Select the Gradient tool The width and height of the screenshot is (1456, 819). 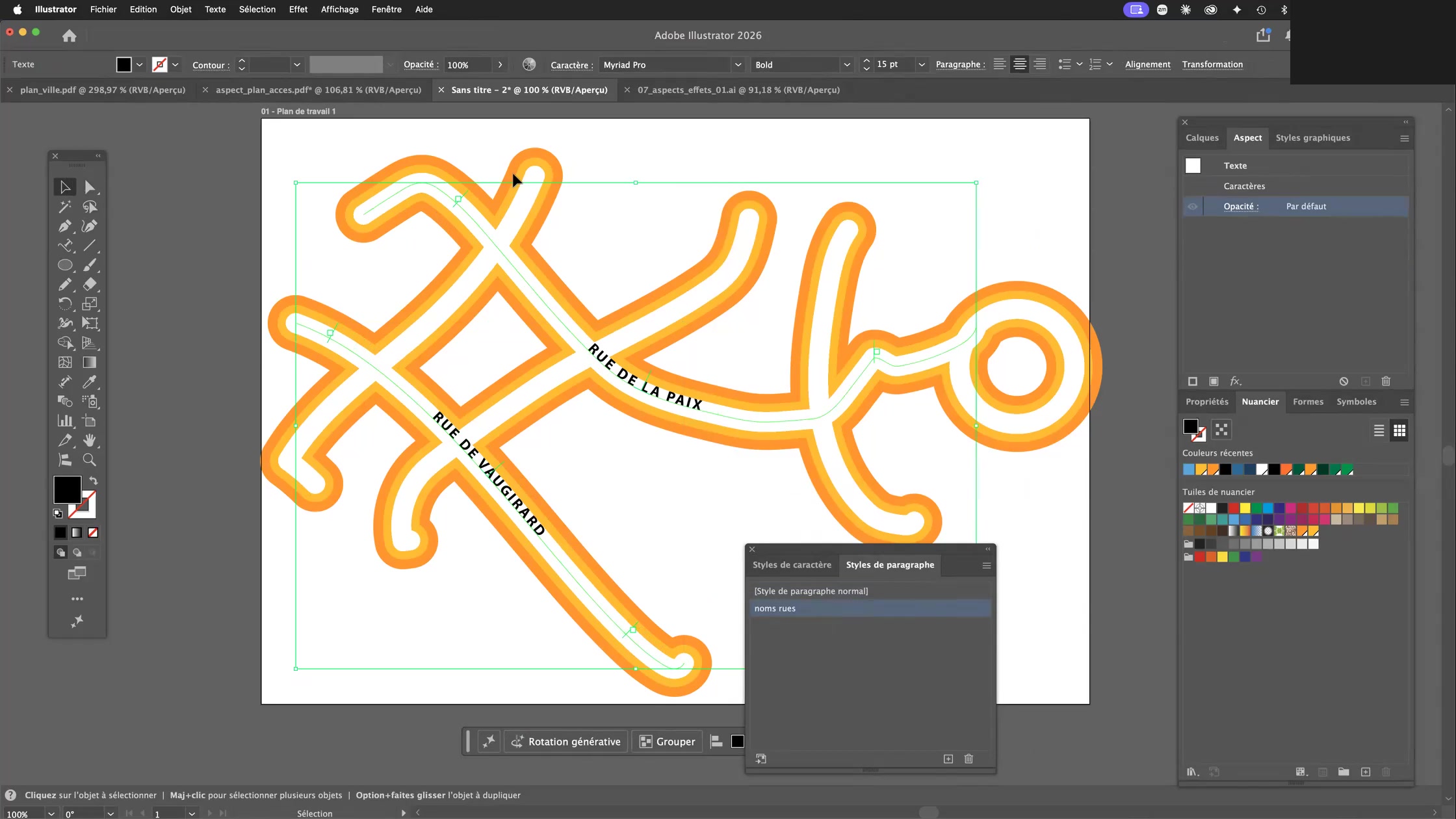pyautogui.click(x=90, y=362)
